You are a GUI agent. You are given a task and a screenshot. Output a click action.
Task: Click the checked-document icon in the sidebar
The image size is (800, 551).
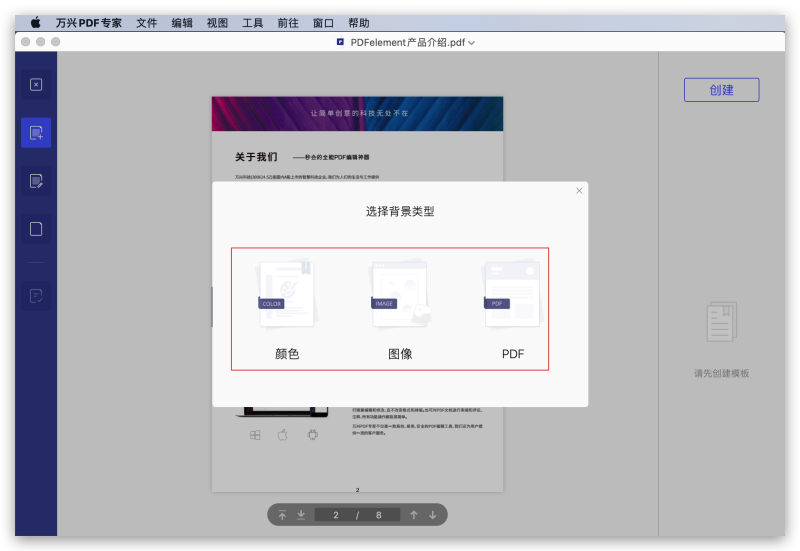(x=36, y=296)
